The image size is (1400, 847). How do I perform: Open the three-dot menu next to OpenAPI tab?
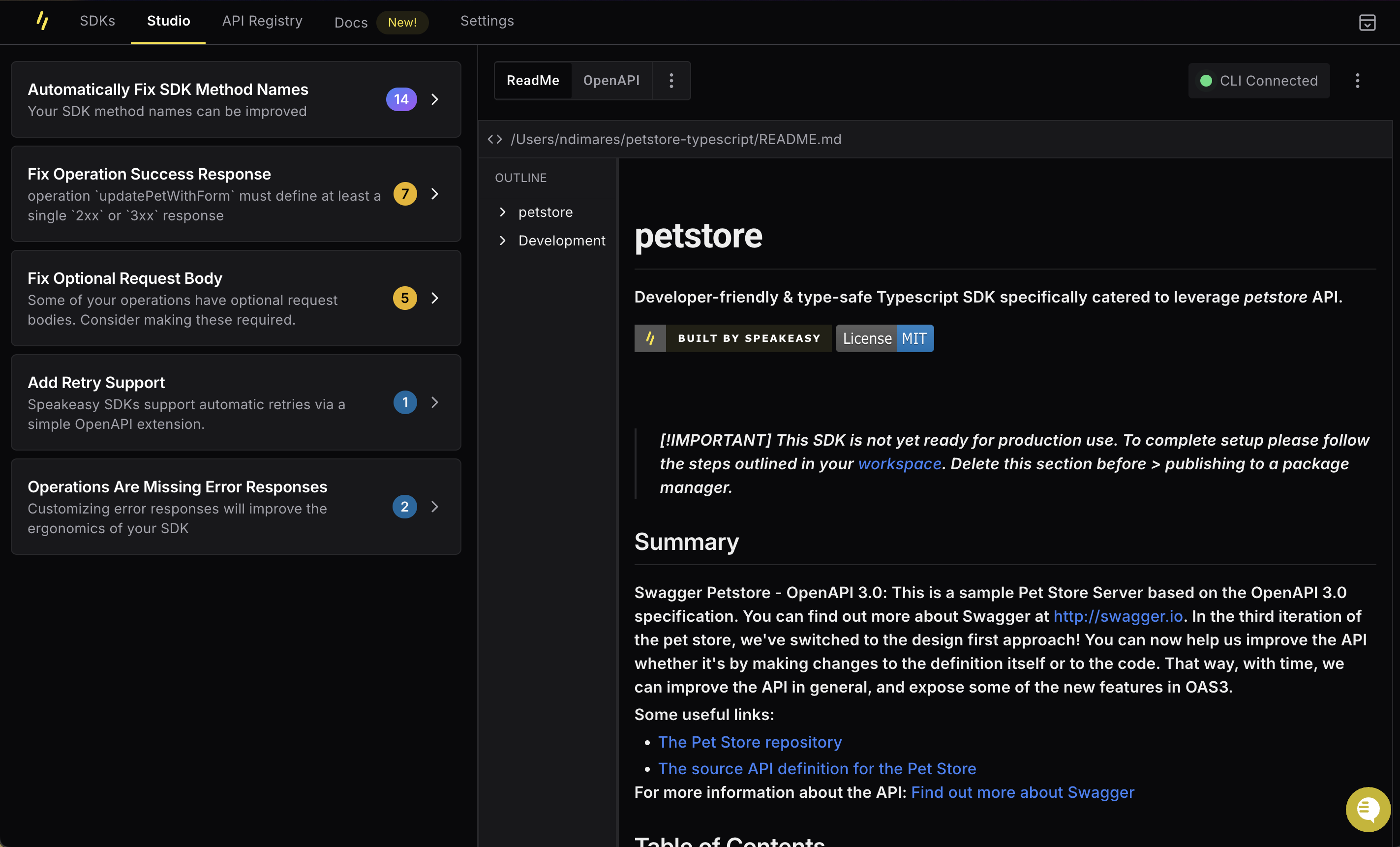click(671, 81)
